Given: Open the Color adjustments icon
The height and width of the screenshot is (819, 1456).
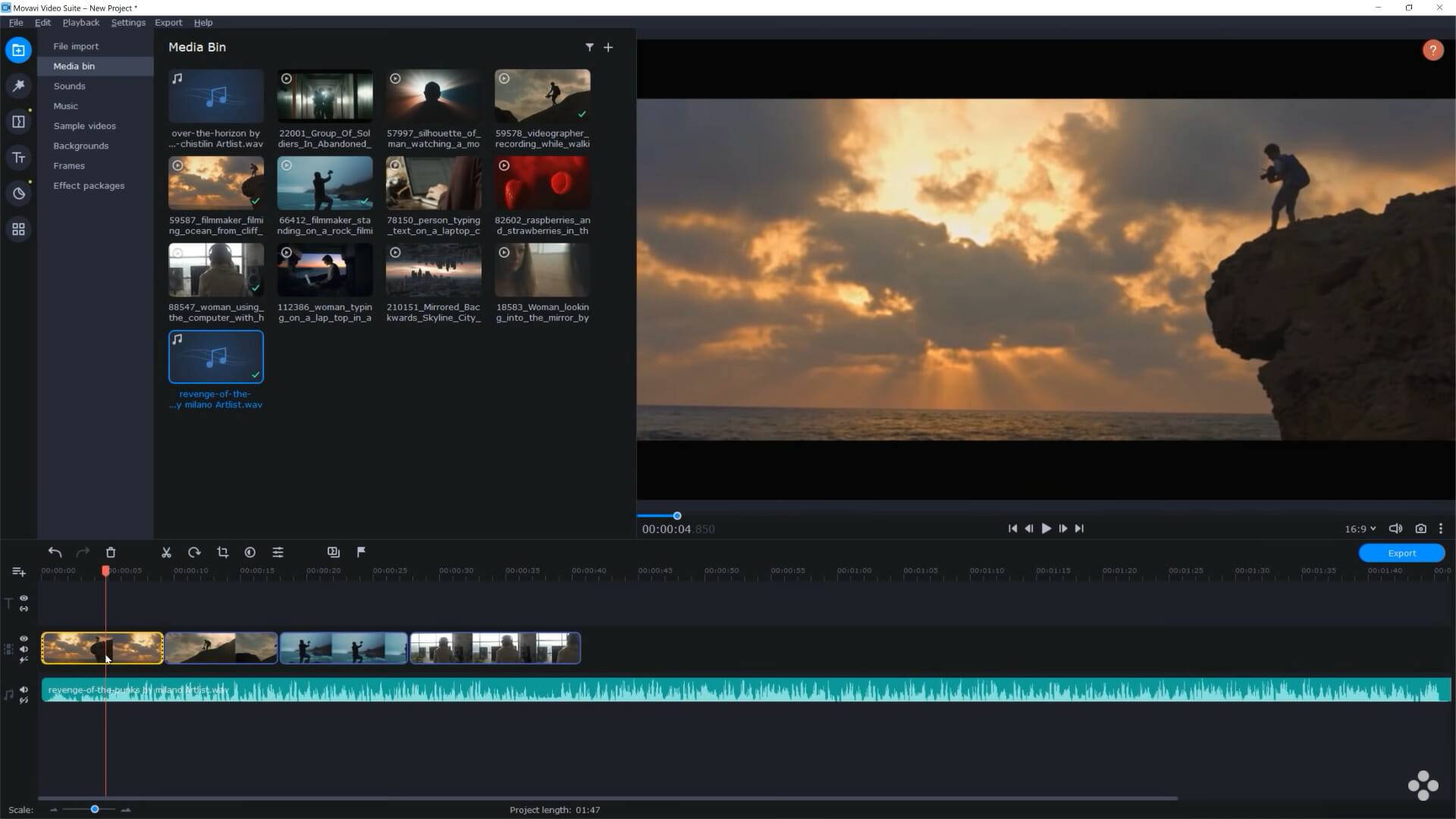Looking at the screenshot, I should click(x=250, y=553).
